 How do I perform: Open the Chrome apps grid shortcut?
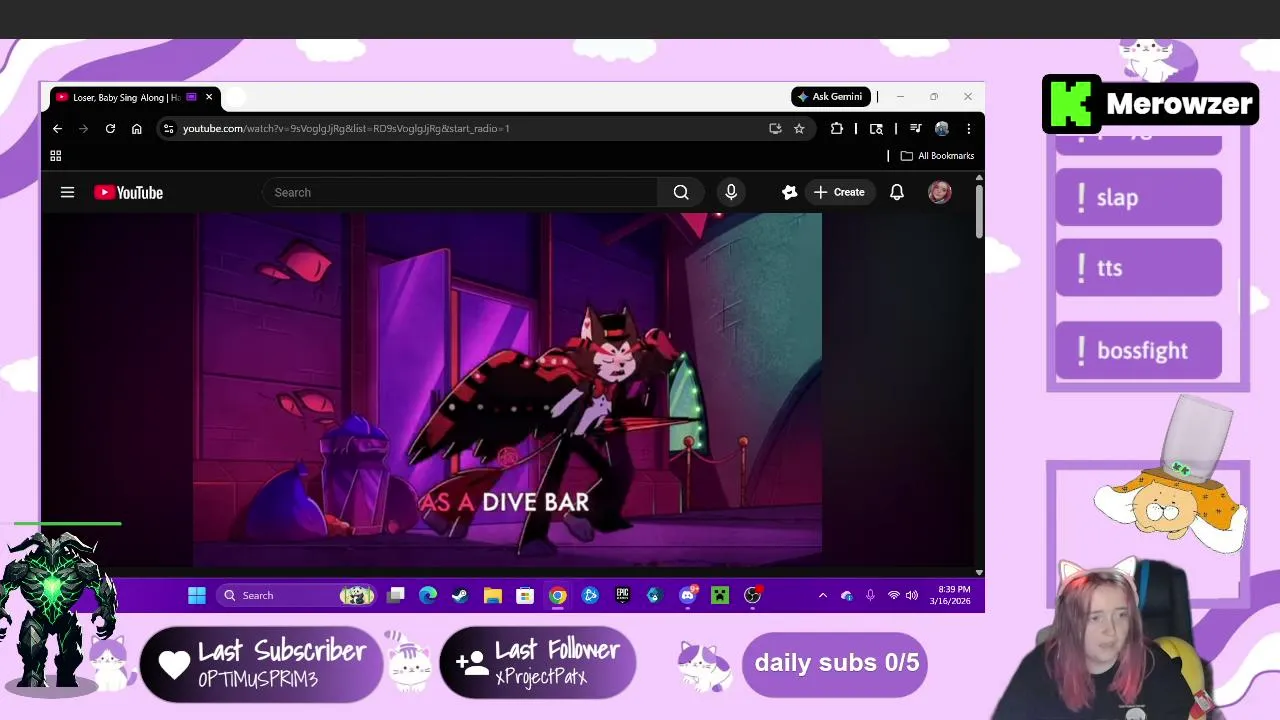(56, 156)
